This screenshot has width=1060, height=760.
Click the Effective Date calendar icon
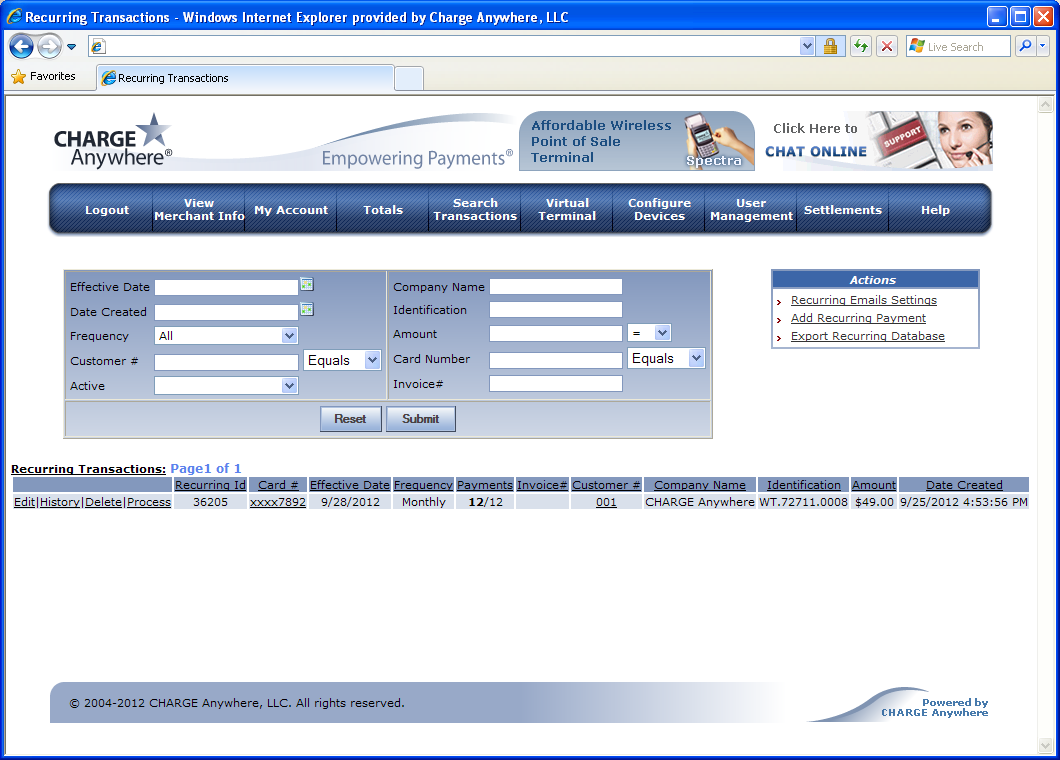click(307, 285)
